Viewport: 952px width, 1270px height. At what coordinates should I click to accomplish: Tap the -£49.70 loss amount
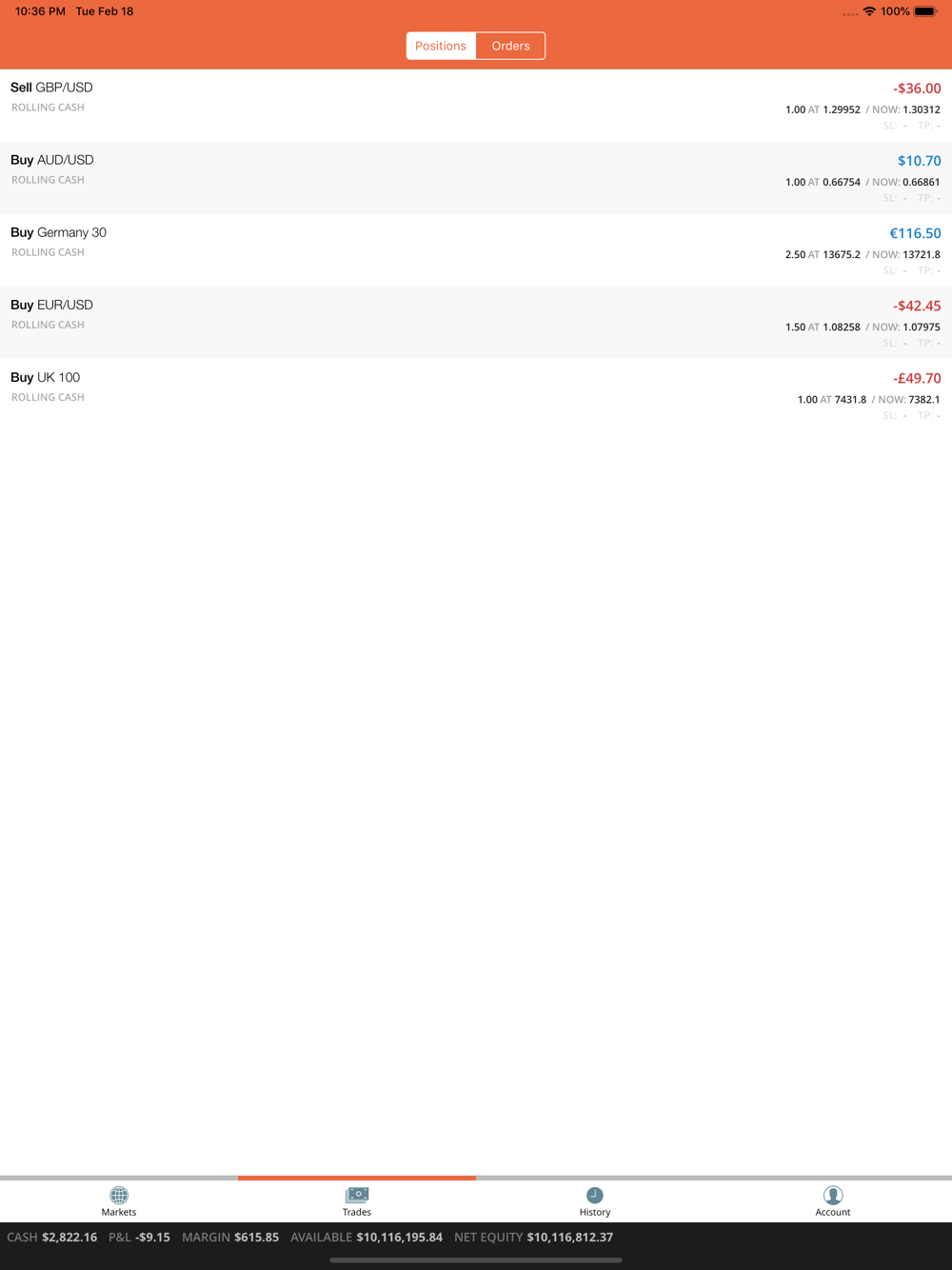(x=917, y=378)
